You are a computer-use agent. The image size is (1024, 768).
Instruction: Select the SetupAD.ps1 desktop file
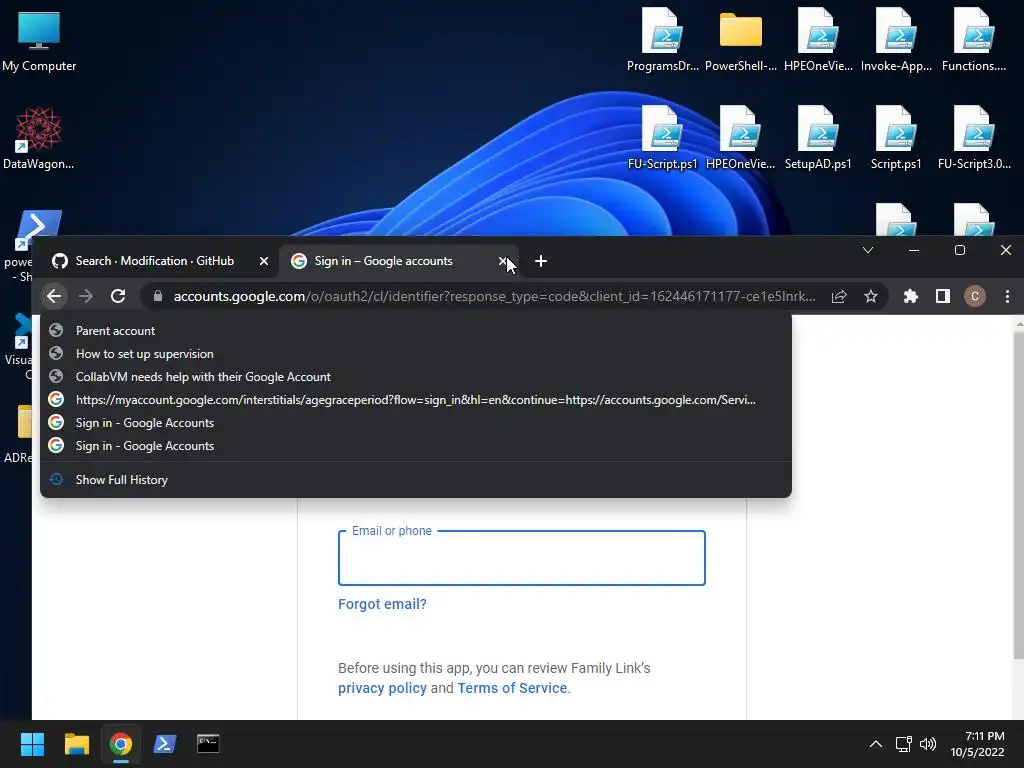[818, 138]
